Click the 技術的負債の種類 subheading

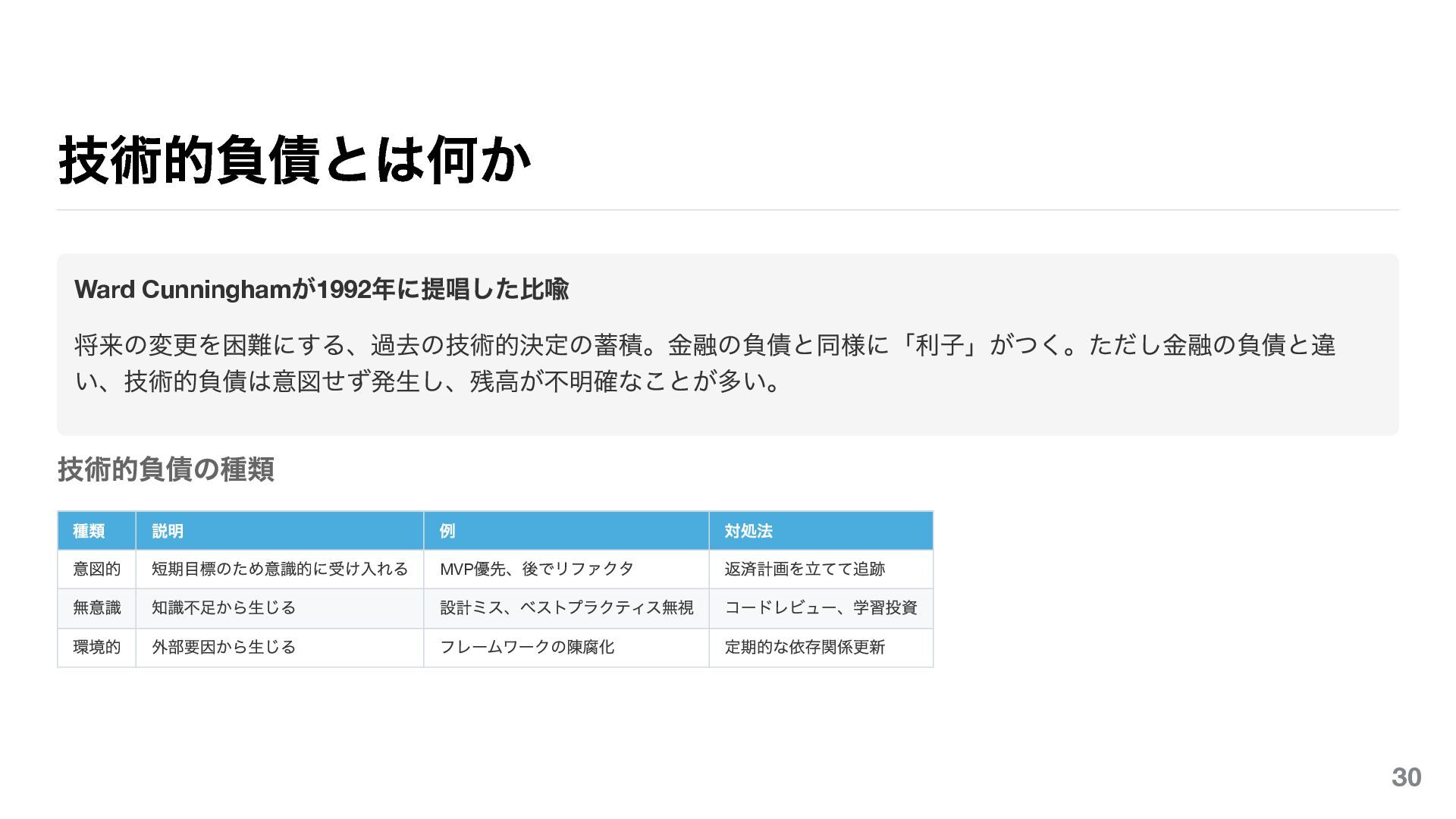click(165, 469)
